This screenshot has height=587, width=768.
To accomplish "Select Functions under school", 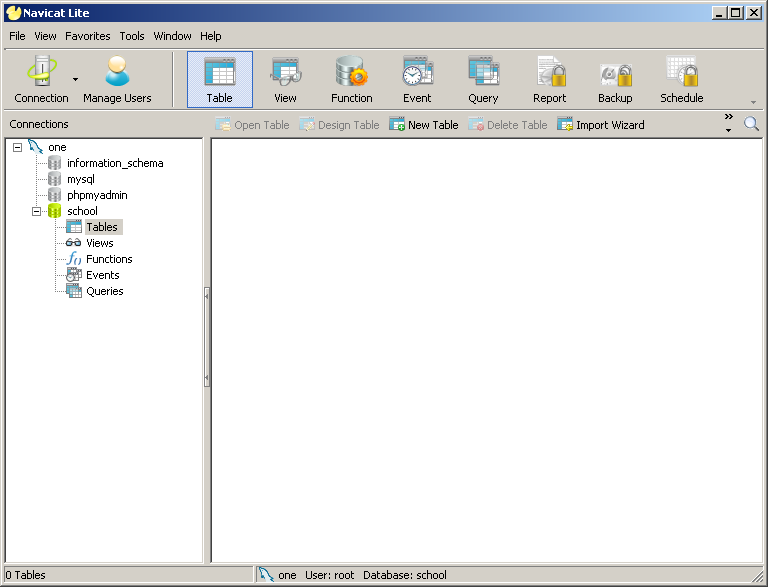I will click(109, 259).
